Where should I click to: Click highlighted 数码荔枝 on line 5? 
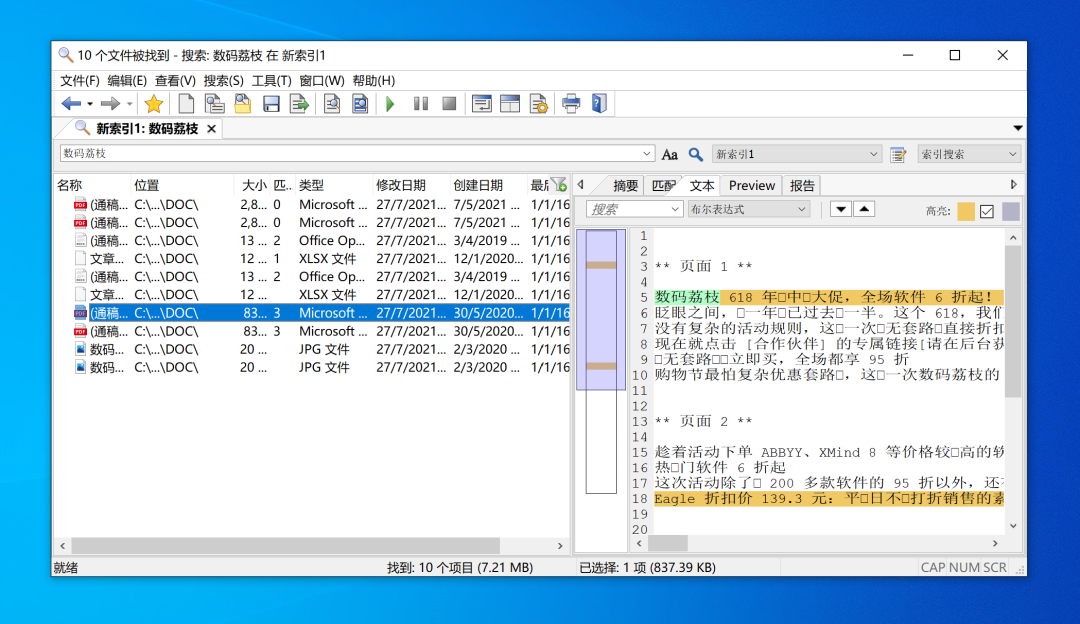pos(687,297)
